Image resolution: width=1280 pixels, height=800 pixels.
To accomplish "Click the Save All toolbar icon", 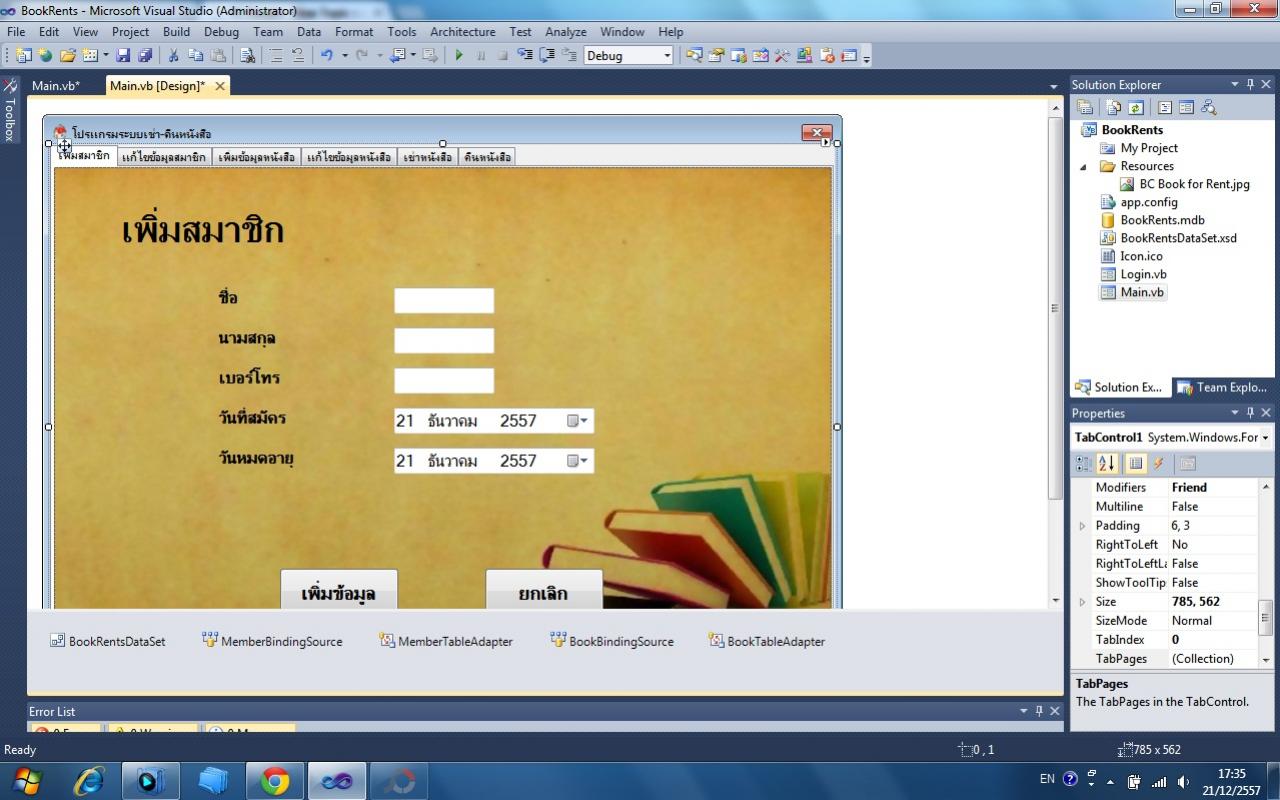I will coord(145,56).
